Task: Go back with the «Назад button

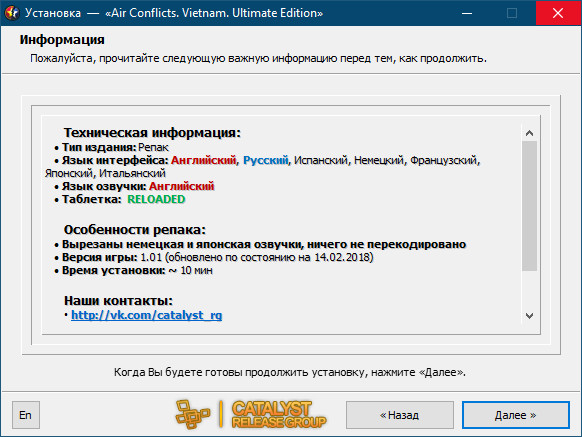Action: 400,415
